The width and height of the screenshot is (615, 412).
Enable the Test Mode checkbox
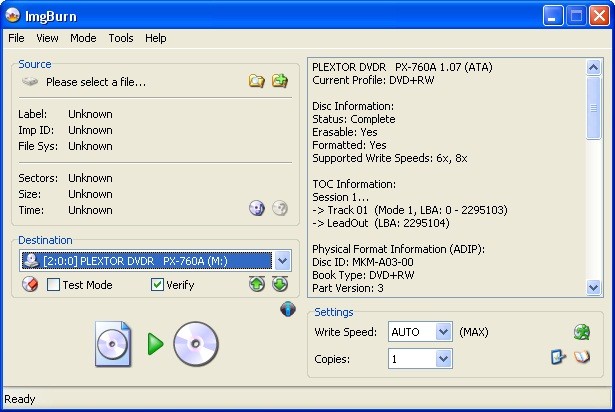click(x=53, y=284)
